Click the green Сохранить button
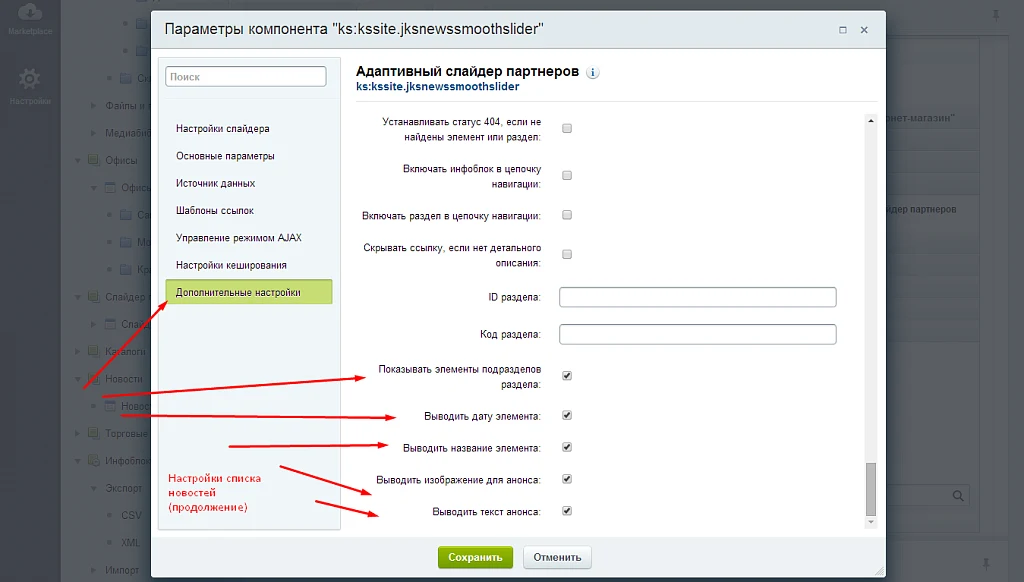 (x=475, y=557)
